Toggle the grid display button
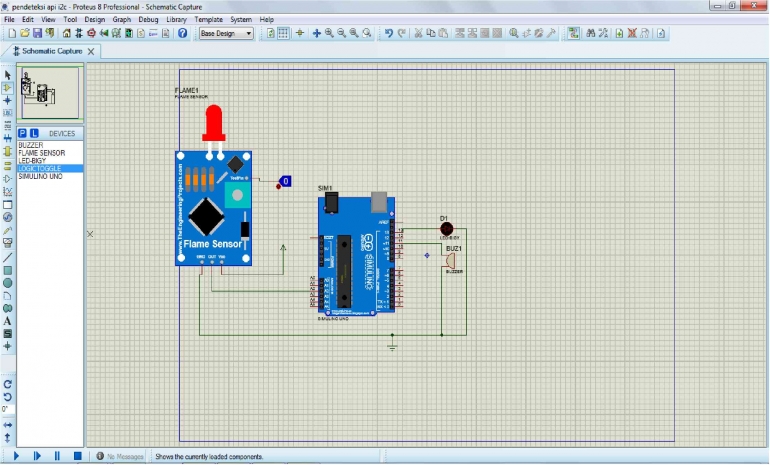The image size is (770, 465). point(283,33)
